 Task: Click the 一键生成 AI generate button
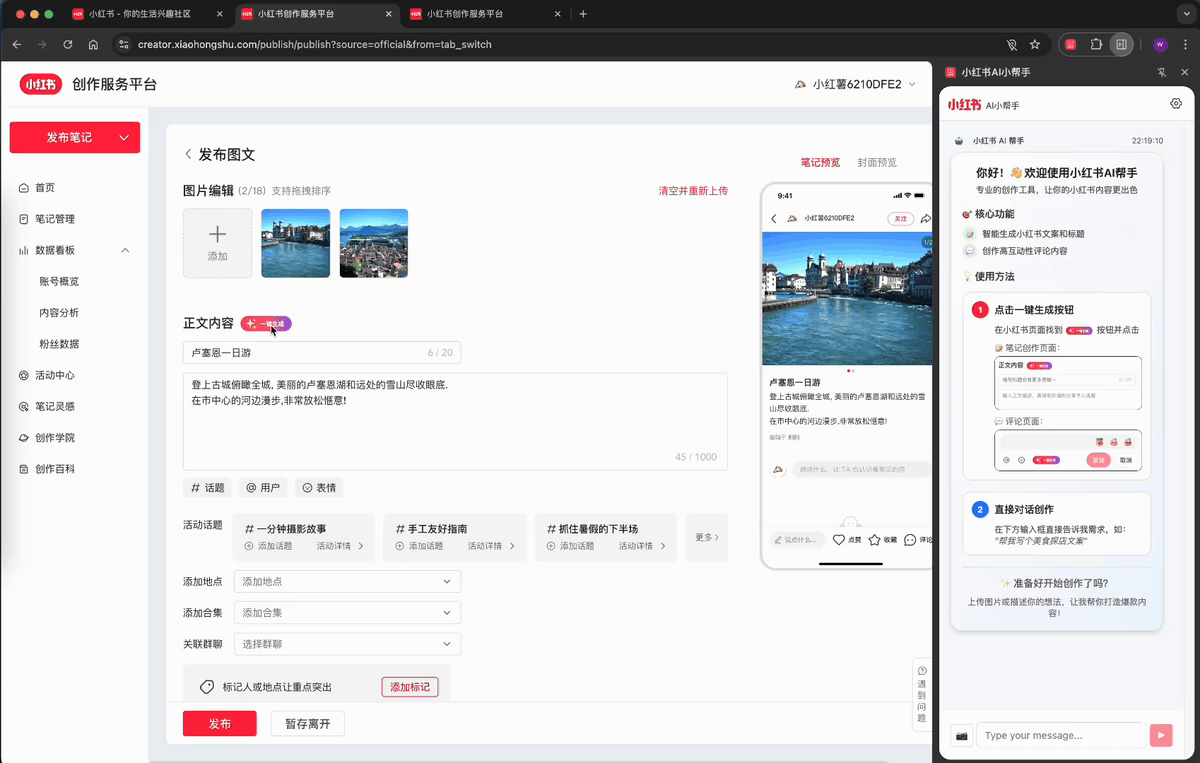pos(266,324)
